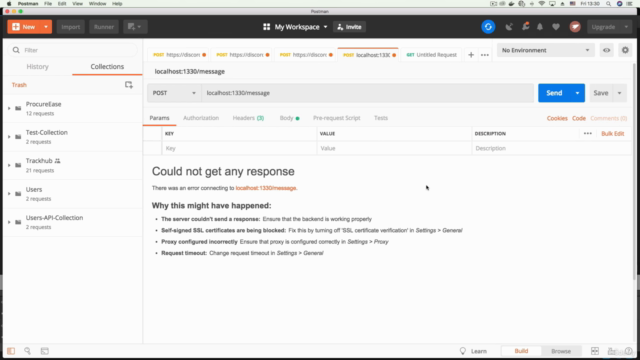Click the Invite button
Screen dimensions: 640x360
click(x=350, y=27)
